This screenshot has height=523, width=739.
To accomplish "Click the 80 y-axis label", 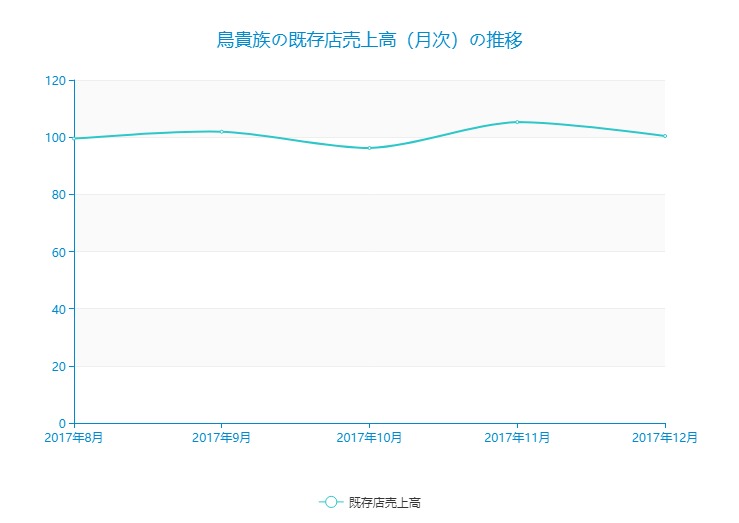I will [58, 194].
